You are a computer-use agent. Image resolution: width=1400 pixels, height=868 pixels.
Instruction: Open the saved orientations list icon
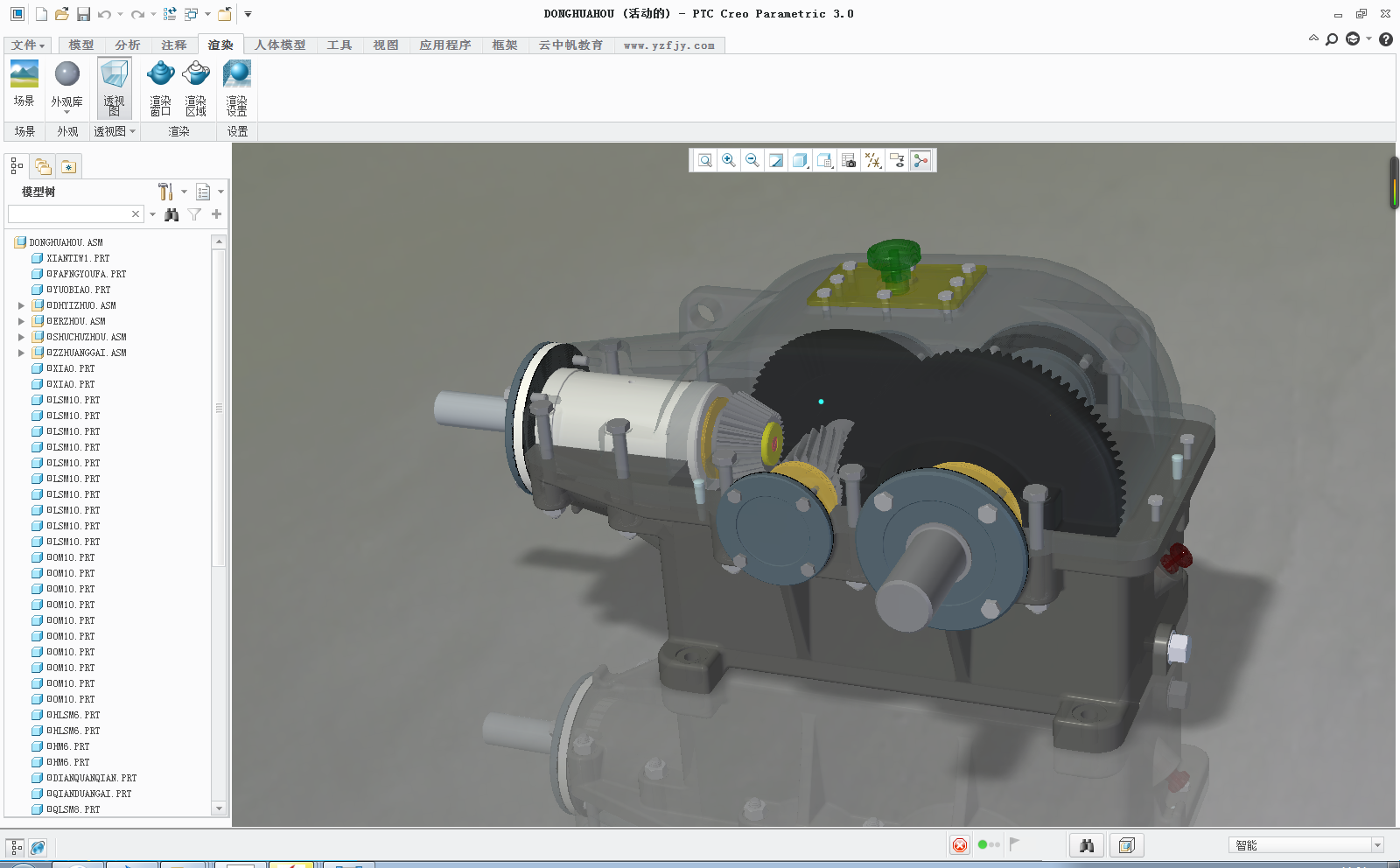click(x=824, y=160)
